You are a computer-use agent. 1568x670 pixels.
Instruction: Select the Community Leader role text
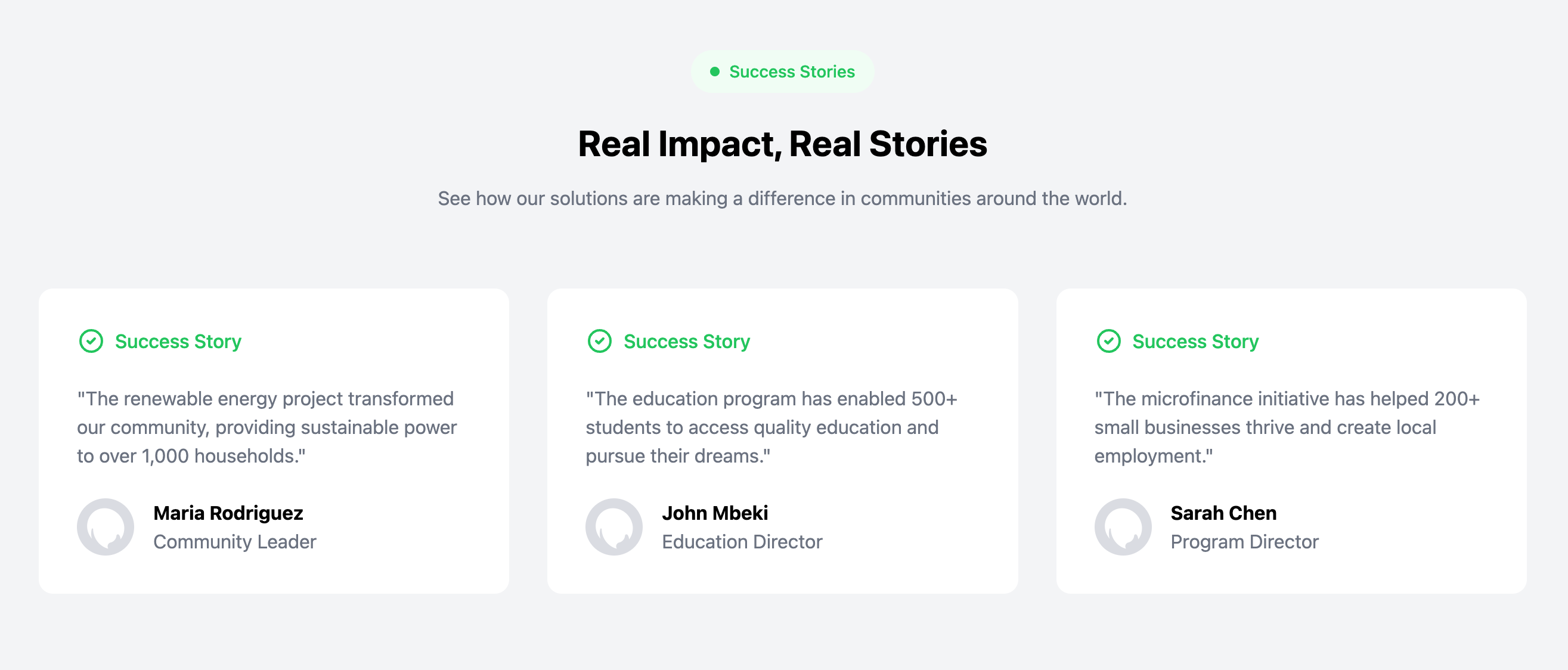pyautogui.click(x=235, y=542)
